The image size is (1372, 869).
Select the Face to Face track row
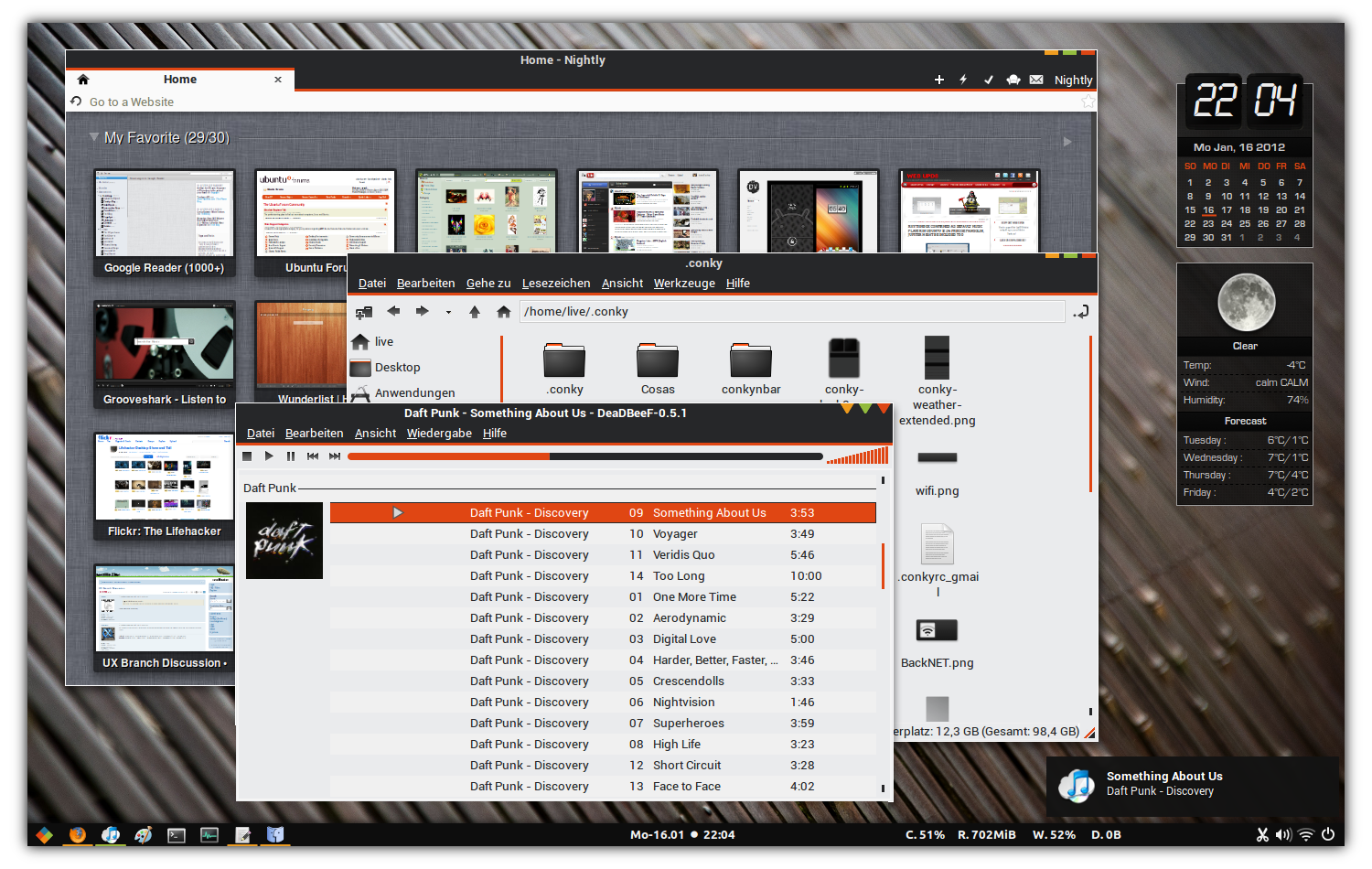603,787
